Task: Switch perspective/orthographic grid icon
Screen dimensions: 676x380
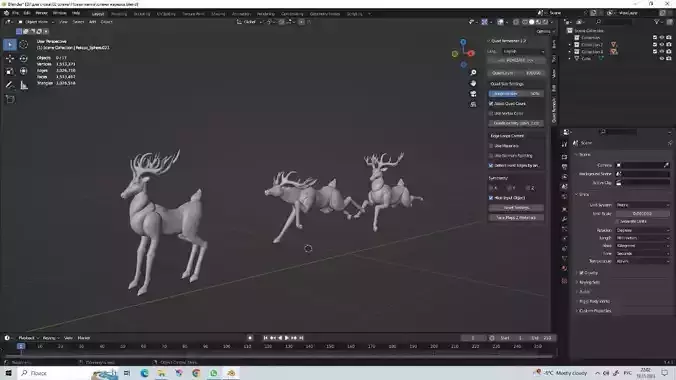Action: [473, 104]
